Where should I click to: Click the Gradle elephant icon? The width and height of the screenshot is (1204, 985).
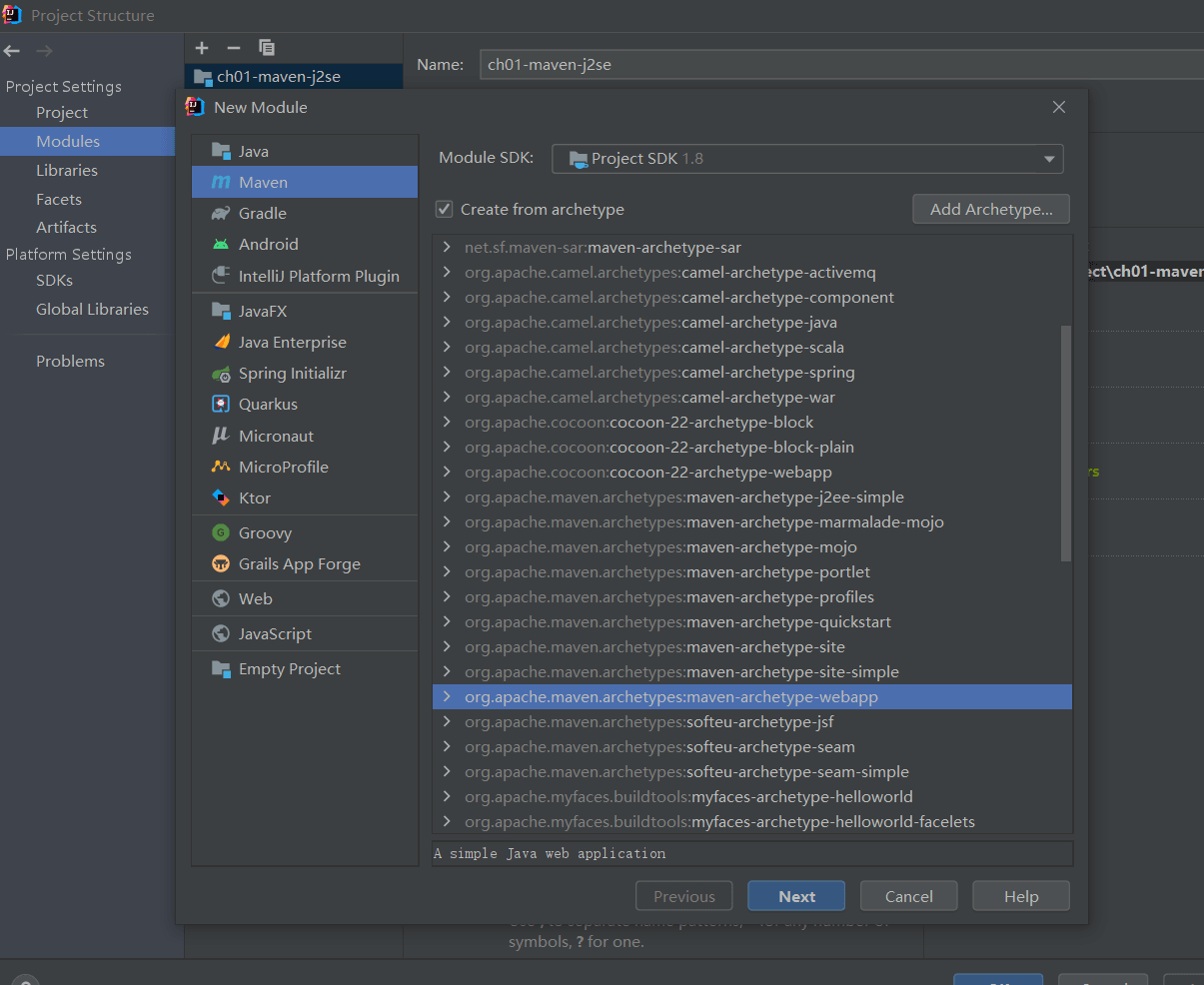click(x=221, y=213)
